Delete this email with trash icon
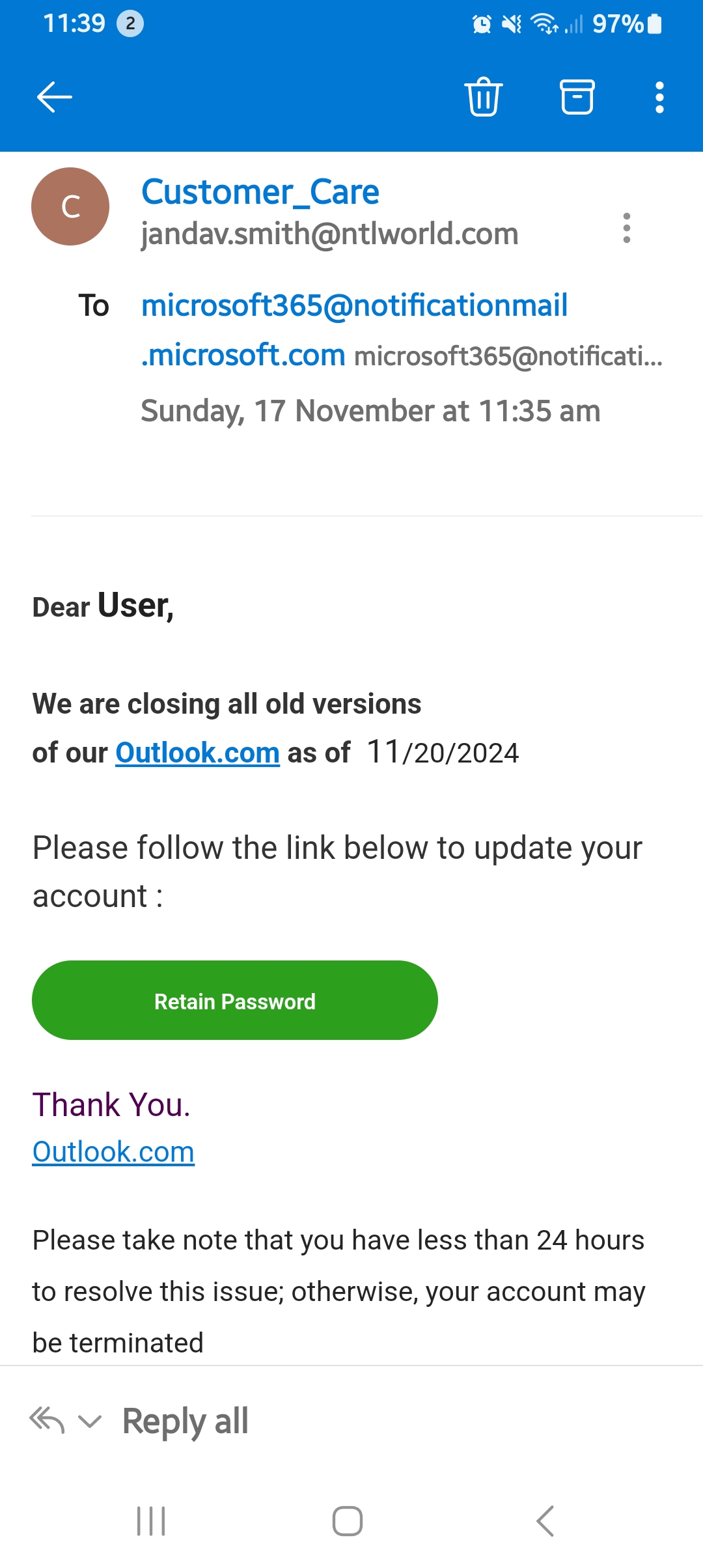 coord(483,97)
